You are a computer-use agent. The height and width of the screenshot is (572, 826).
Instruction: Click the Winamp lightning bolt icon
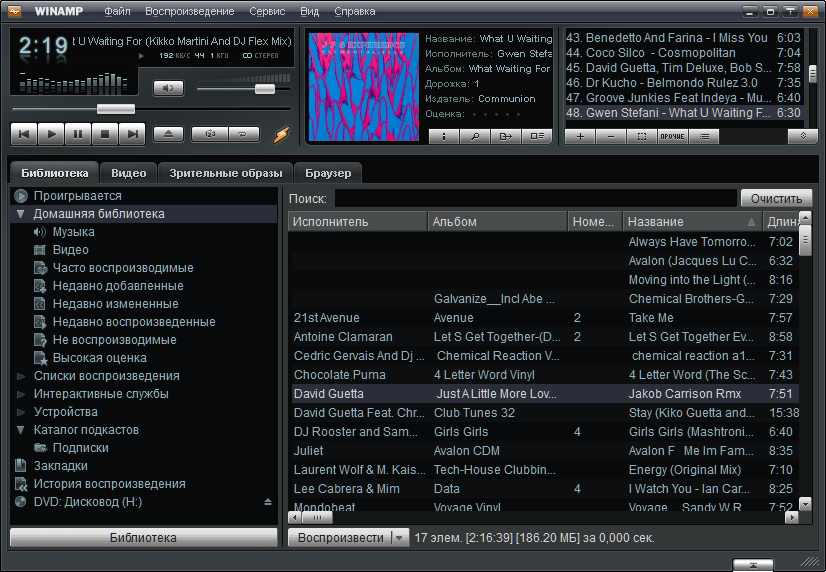281,134
